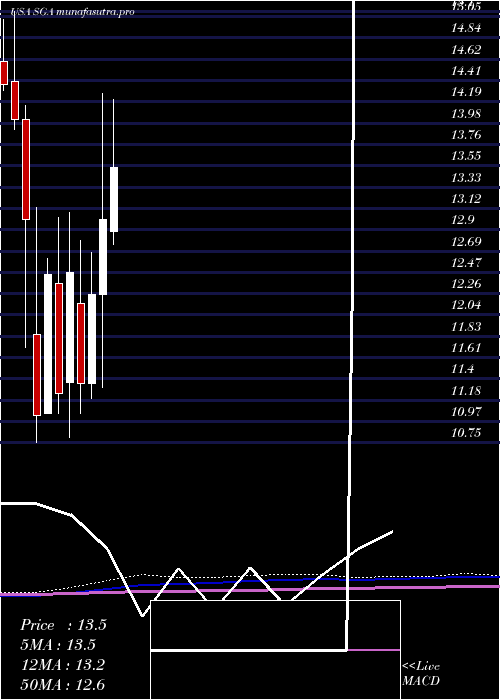
Task: Click the 12.47 price axis label
Action: 466,262
